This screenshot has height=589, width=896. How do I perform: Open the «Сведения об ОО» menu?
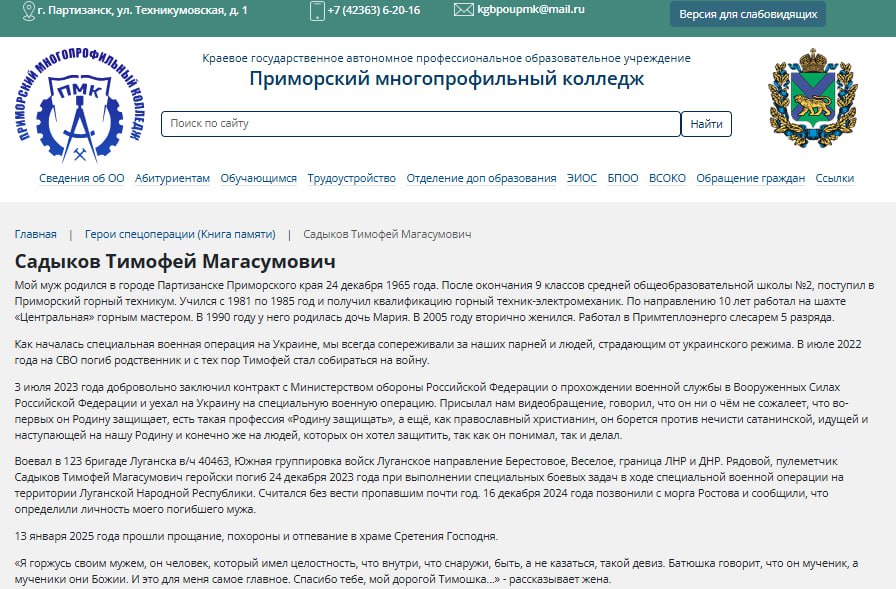click(82, 178)
